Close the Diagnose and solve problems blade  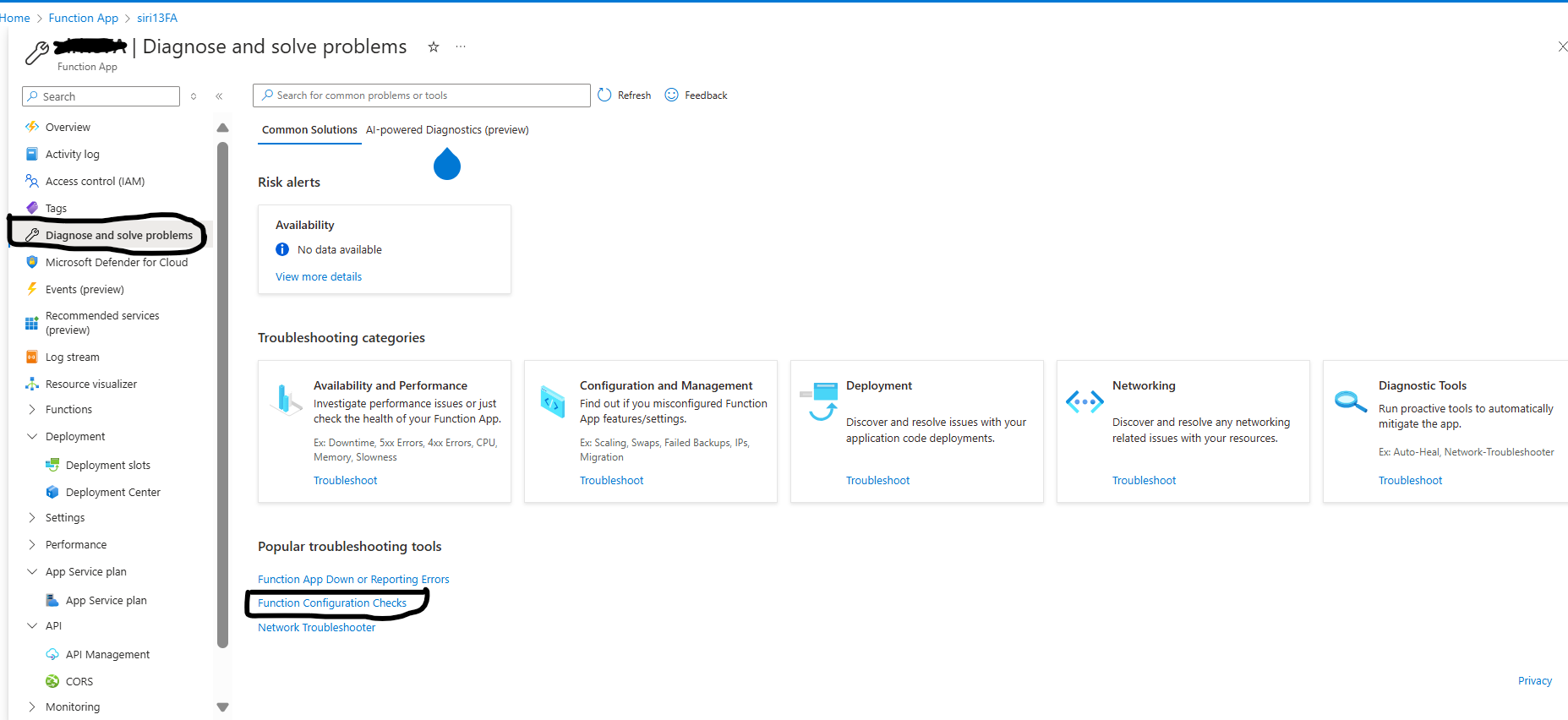tap(1562, 46)
